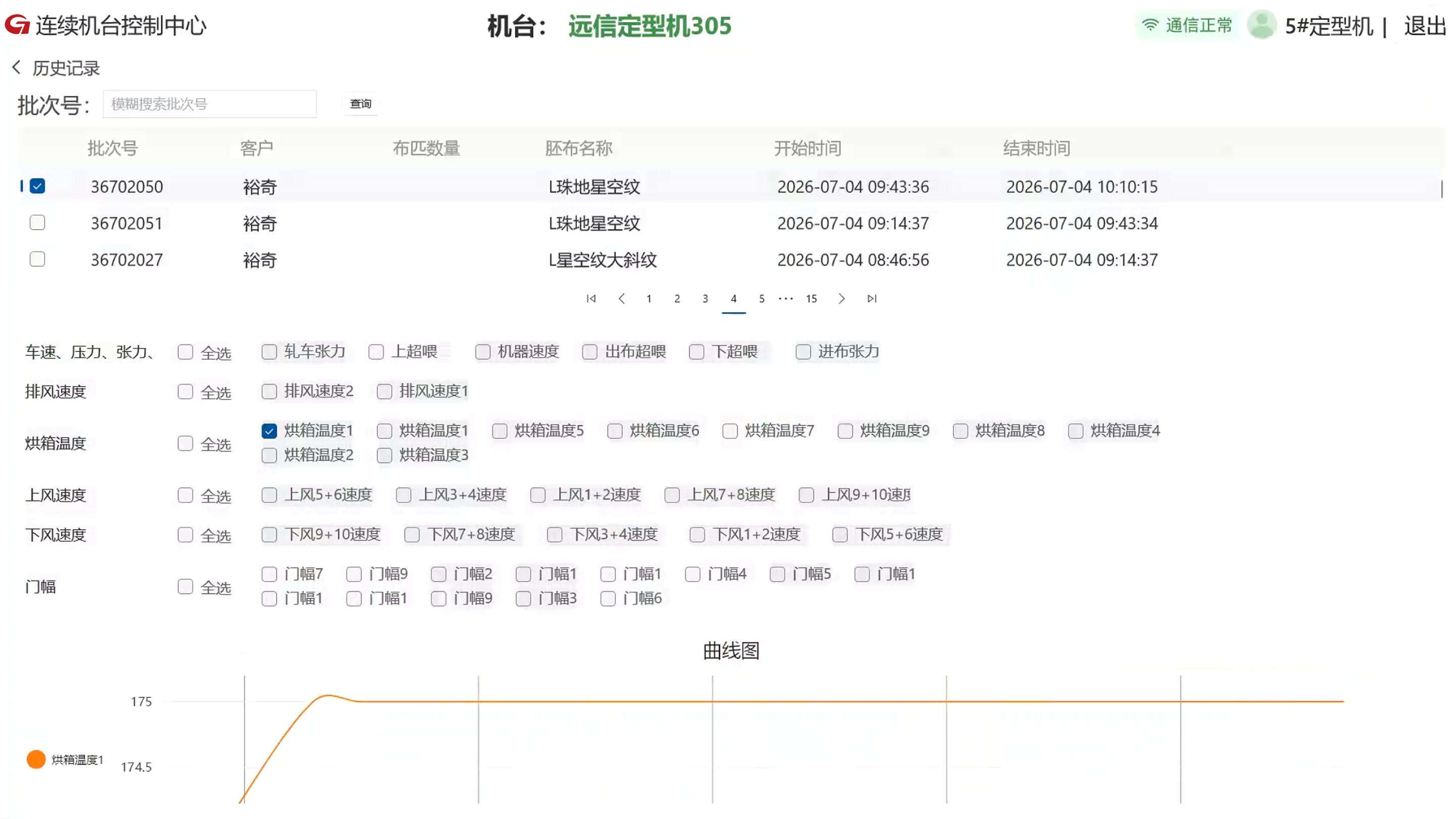Screen dimensions: 1456x819
Task: Enable 烘箱温度8 checkbox
Action: 962,431
